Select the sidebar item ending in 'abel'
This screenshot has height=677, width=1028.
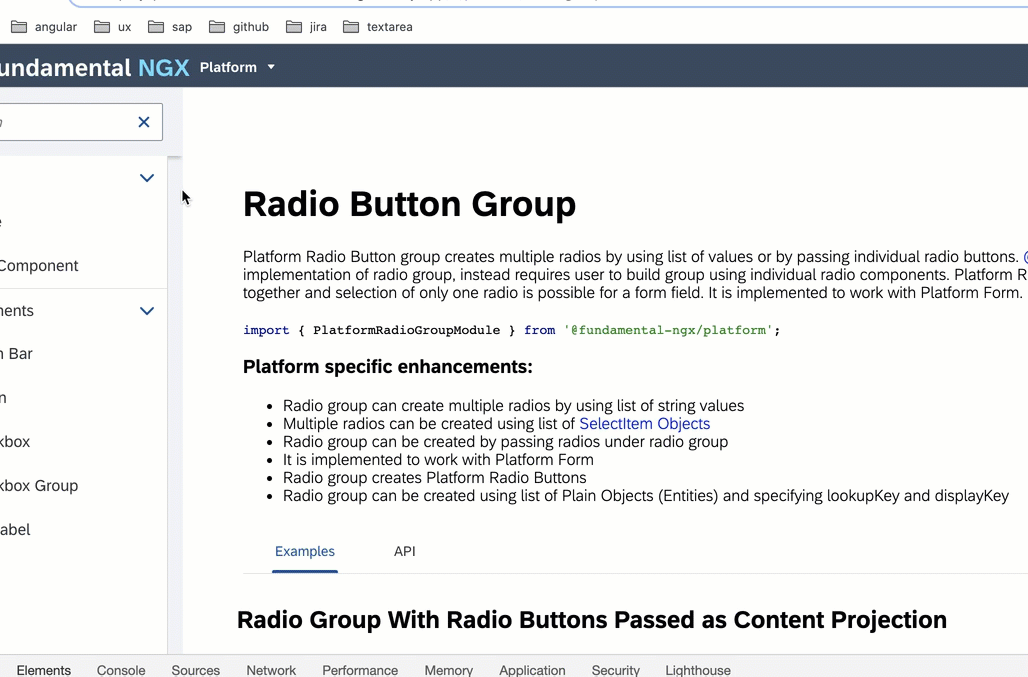click(83, 530)
